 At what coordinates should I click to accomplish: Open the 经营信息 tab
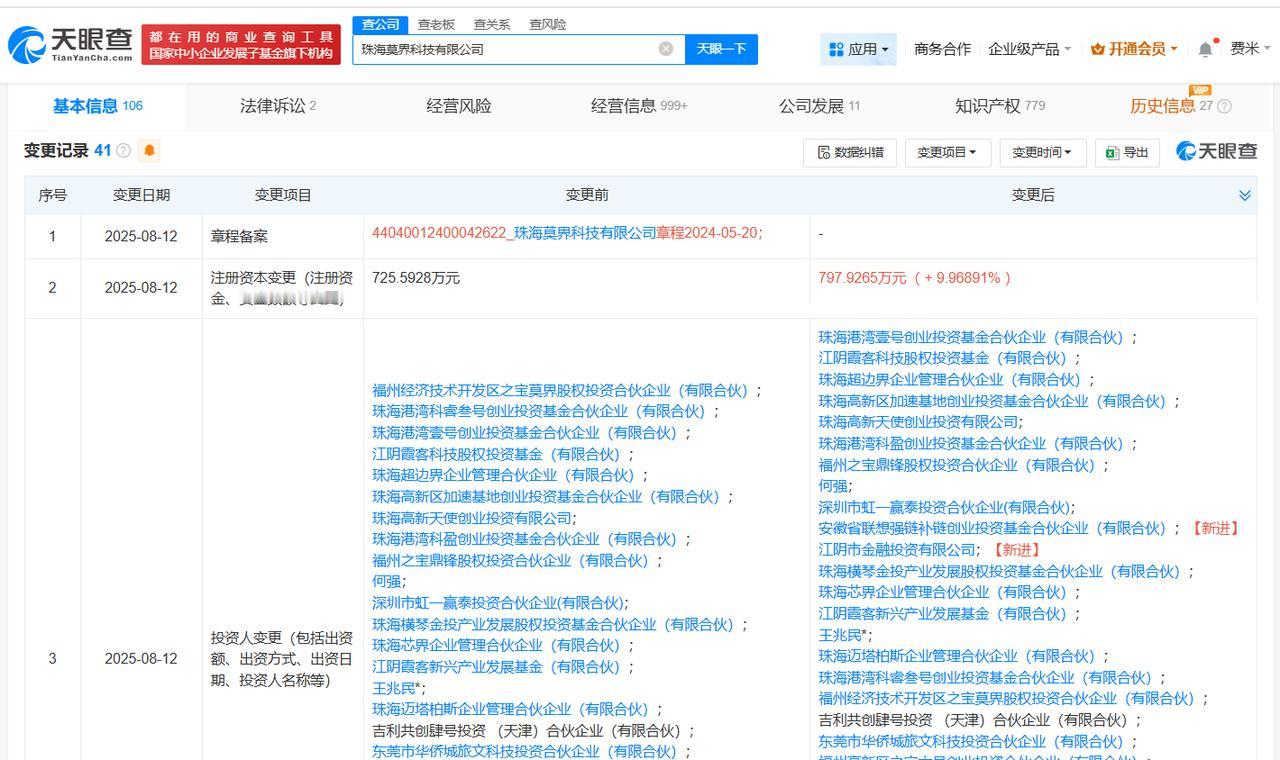point(639,106)
